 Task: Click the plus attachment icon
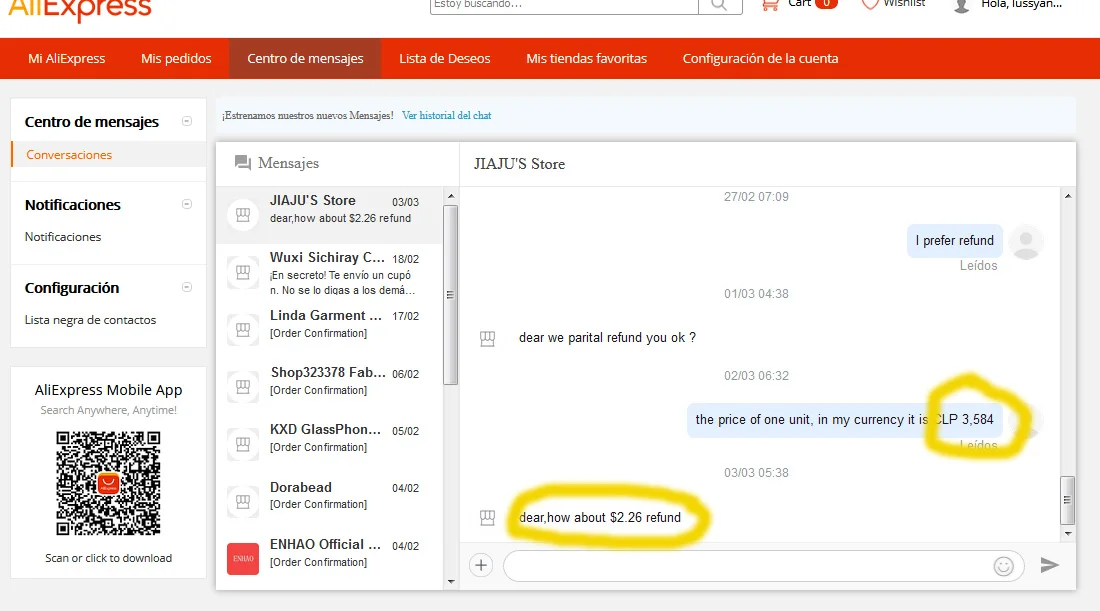481,565
